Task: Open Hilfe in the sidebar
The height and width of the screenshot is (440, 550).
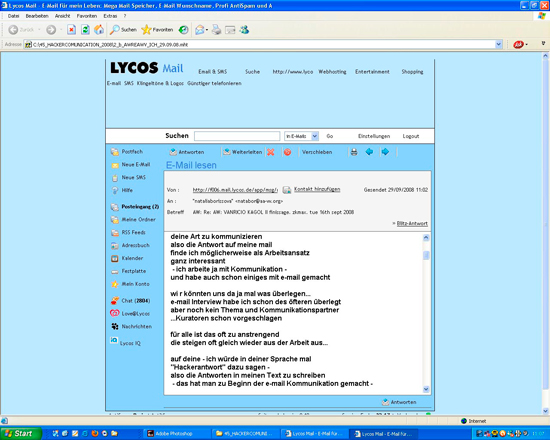Action: (x=122, y=190)
